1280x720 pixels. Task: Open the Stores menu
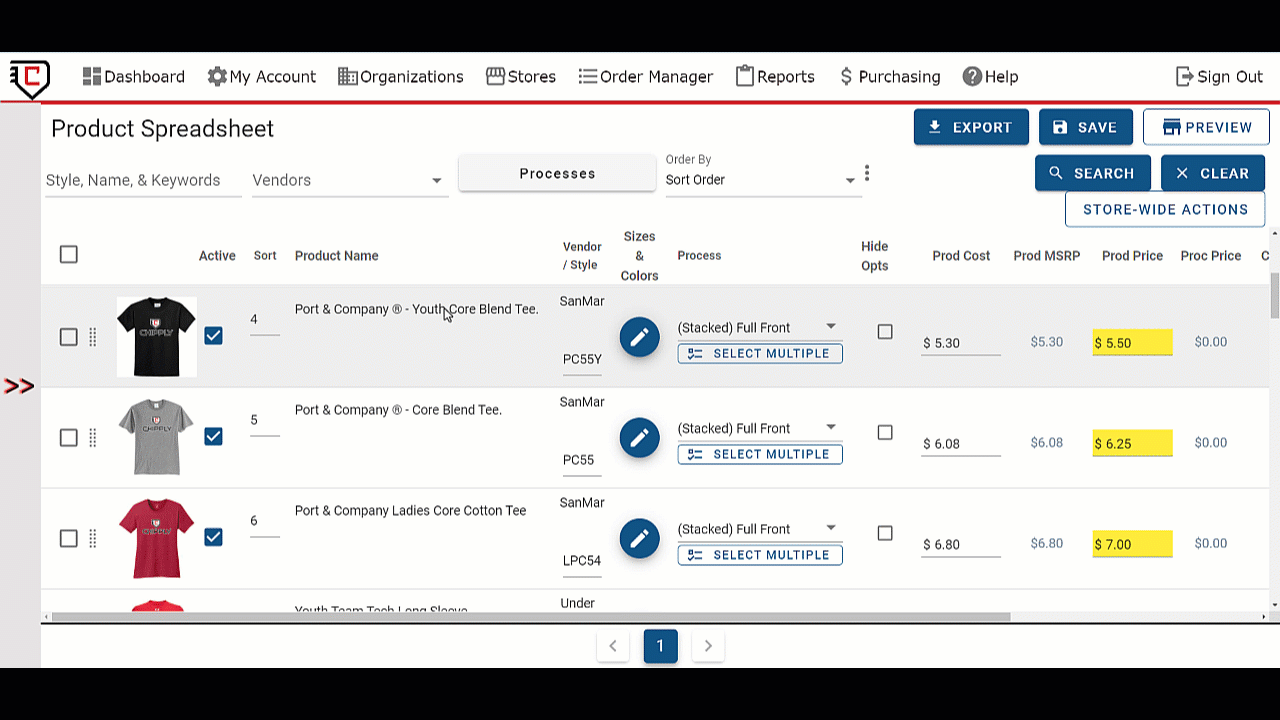point(521,76)
